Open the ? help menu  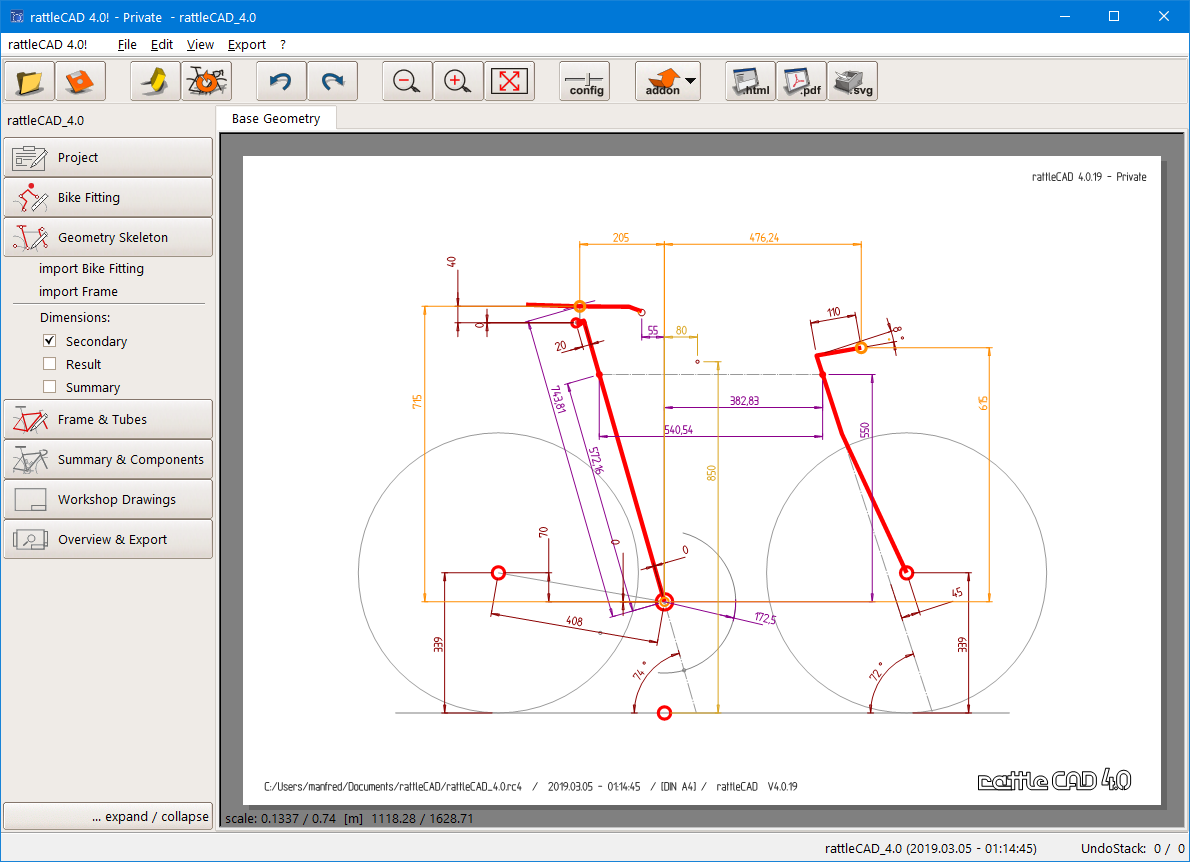283,45
